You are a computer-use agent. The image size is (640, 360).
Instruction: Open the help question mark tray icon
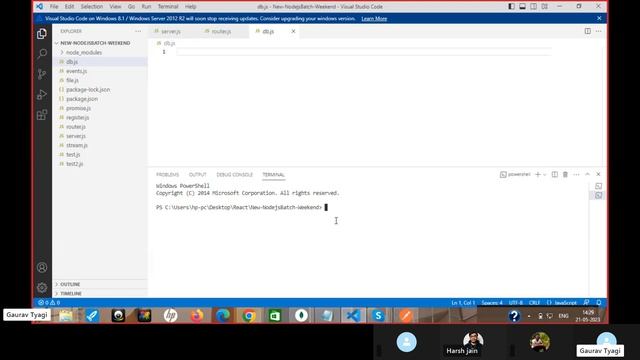514,316
